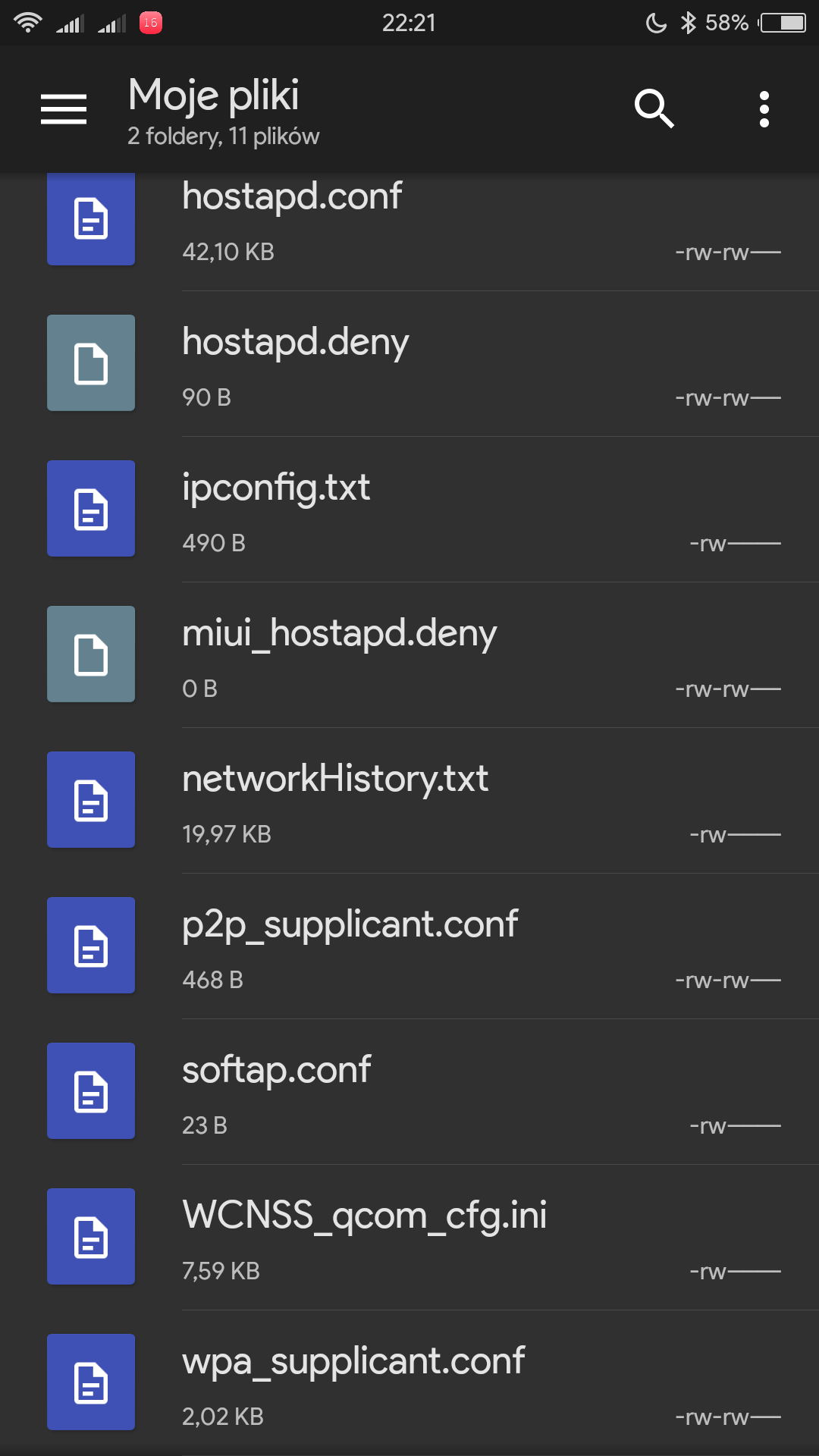Viewport: 819px width, 1456px height.
Task: Tap the hostapd.deny file icon
Action: tap(91, 363)
